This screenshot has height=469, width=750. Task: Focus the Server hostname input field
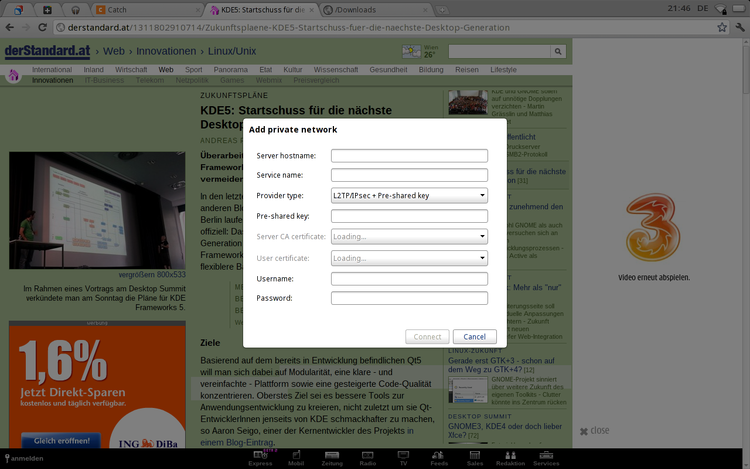(409, 155)
